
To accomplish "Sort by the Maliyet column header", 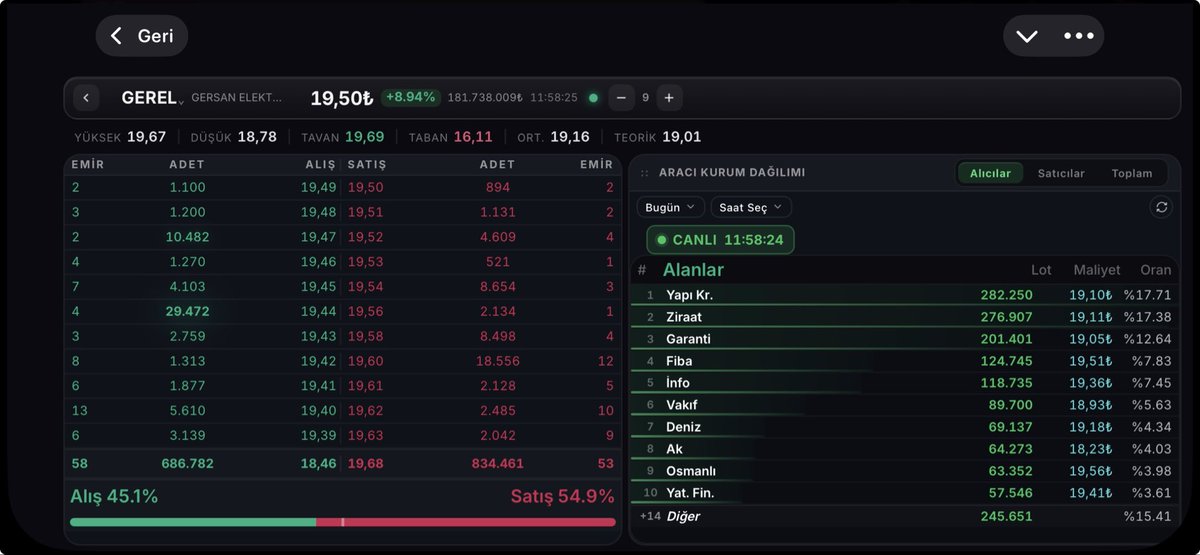I will click(x=1097, y=270).
